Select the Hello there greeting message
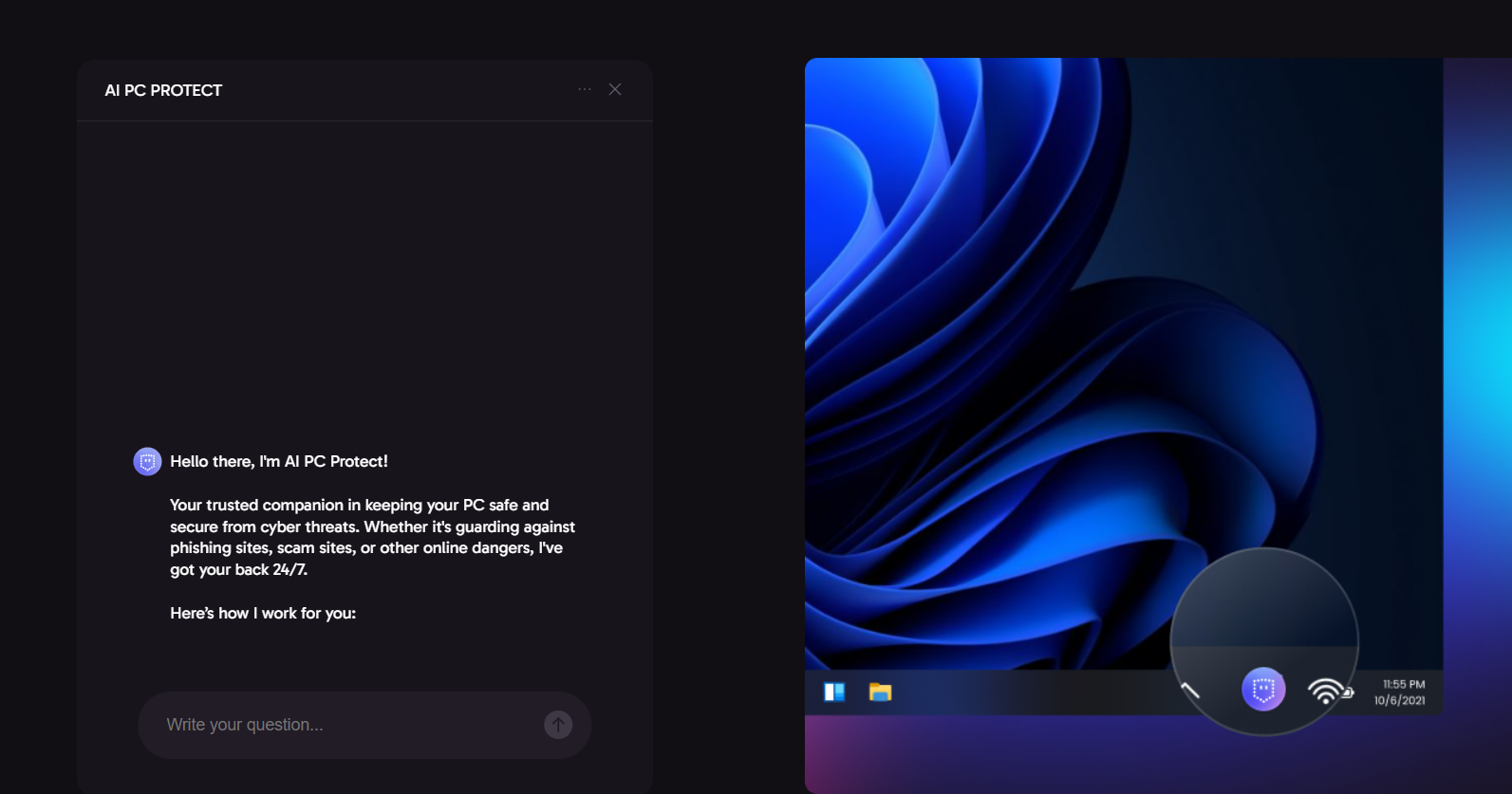Image resolution: width=1512 pixels, height=794 pixels. pos(278,462)
